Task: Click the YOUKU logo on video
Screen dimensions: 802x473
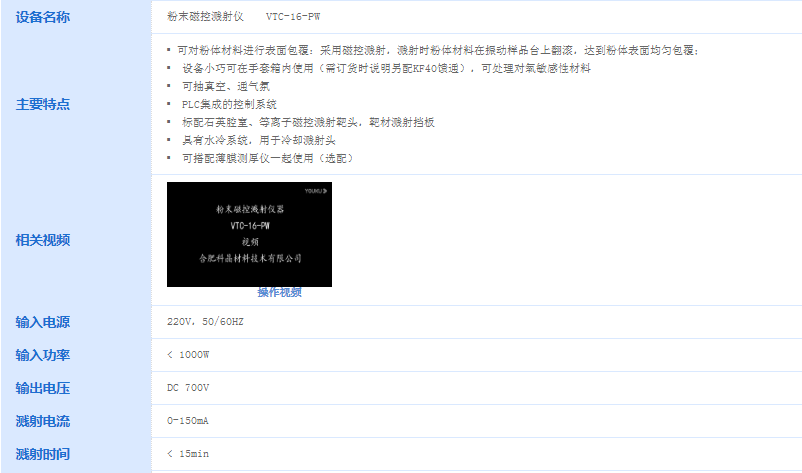Action: 316,191
